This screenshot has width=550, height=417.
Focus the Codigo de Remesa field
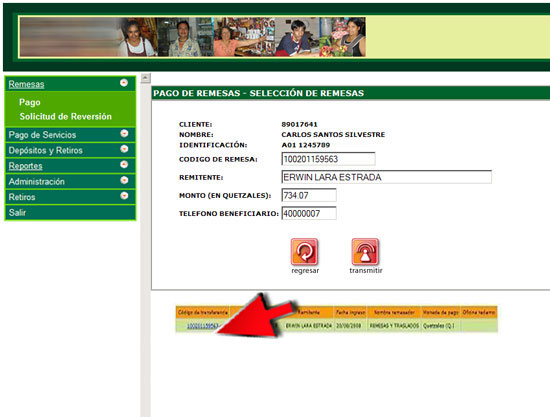(x=328, y=159)
